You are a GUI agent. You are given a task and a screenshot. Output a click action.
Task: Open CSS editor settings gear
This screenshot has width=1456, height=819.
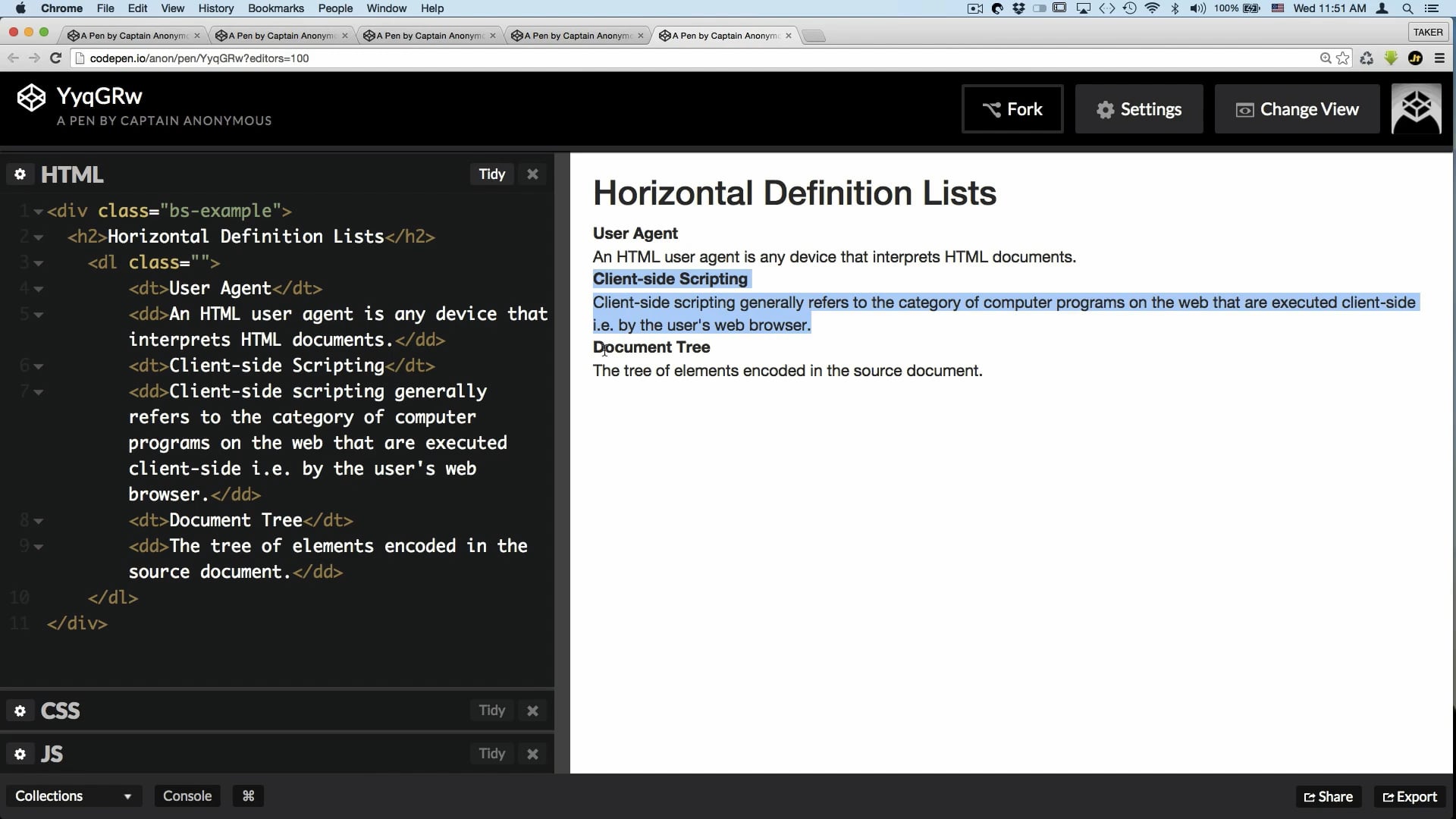point(20,711)
